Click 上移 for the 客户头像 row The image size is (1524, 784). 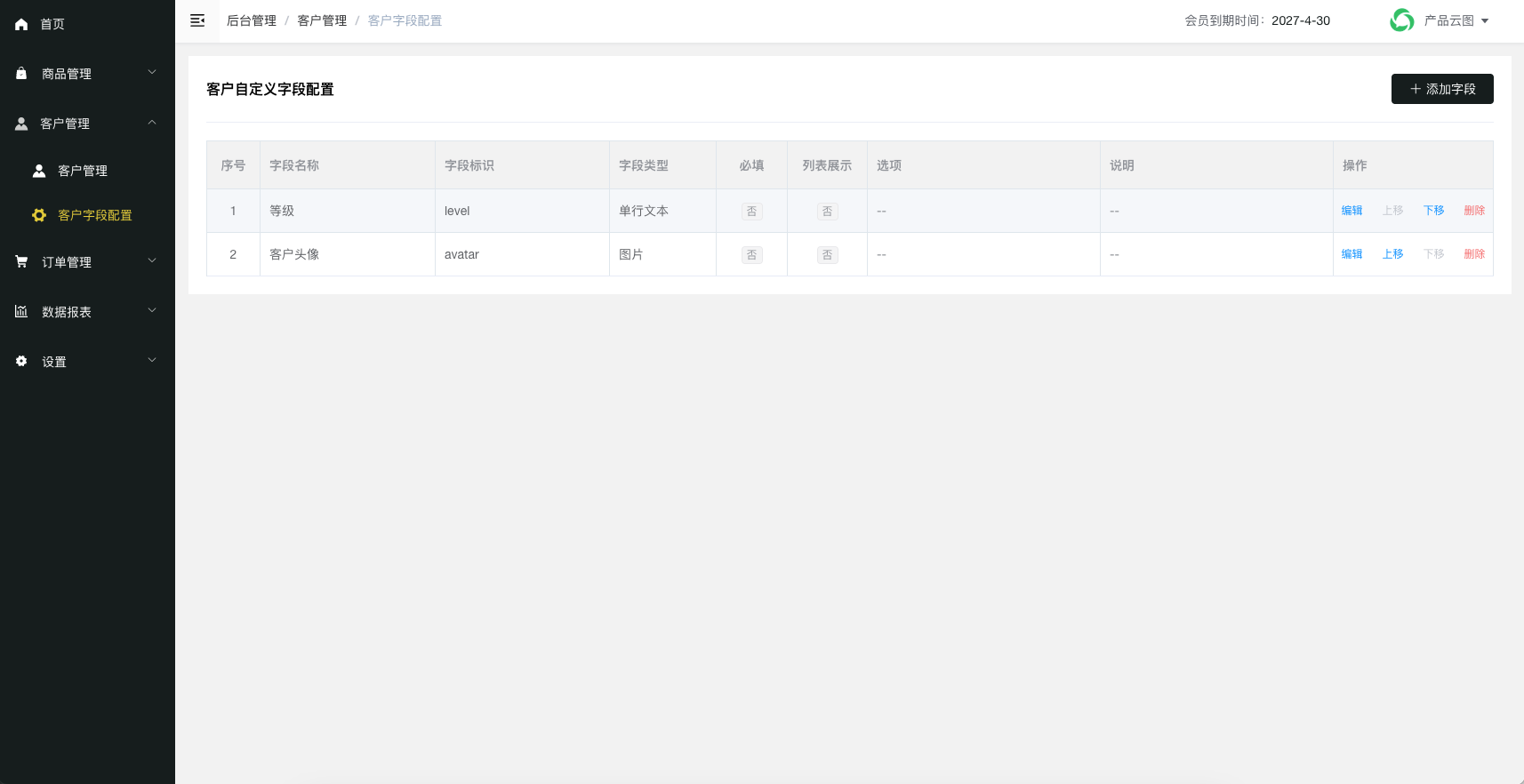coord(1392,254)
